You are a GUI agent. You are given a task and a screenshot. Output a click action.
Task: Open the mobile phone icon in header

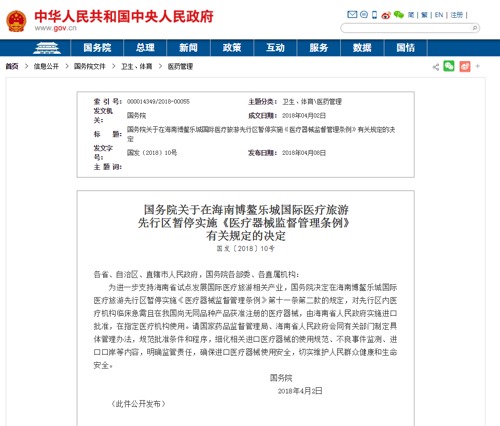374,15
